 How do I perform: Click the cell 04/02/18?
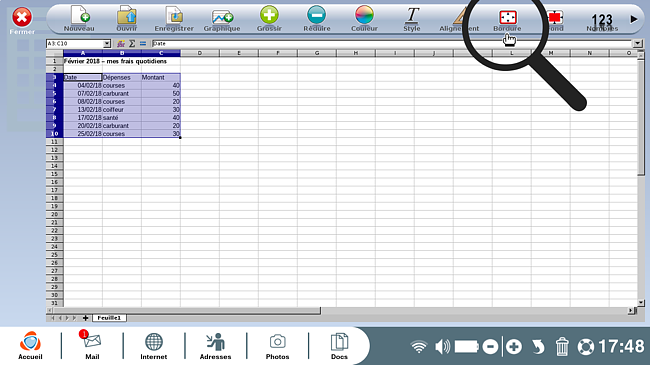coord(82,85)
